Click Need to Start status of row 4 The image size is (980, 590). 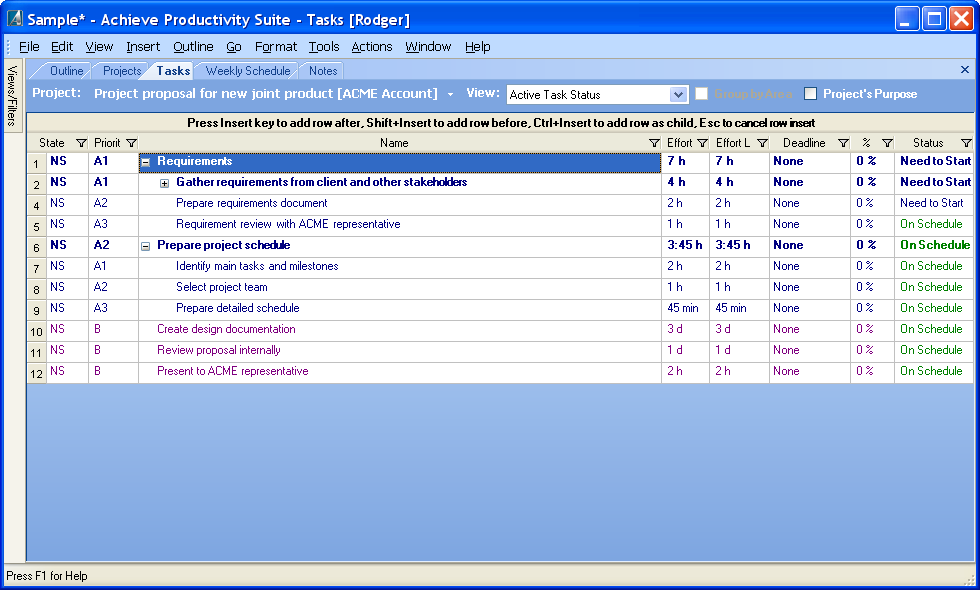[x=932, y=203]
